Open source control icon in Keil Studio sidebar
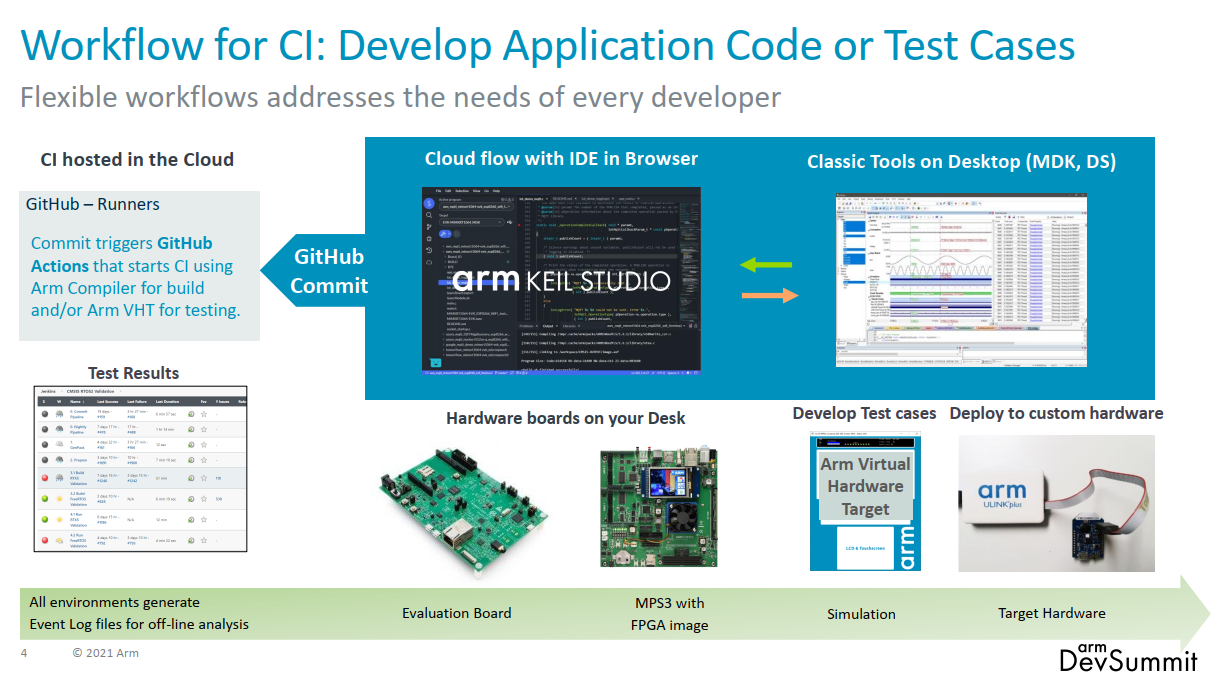This screenshot has height=684, width=1222. (429, 227)
